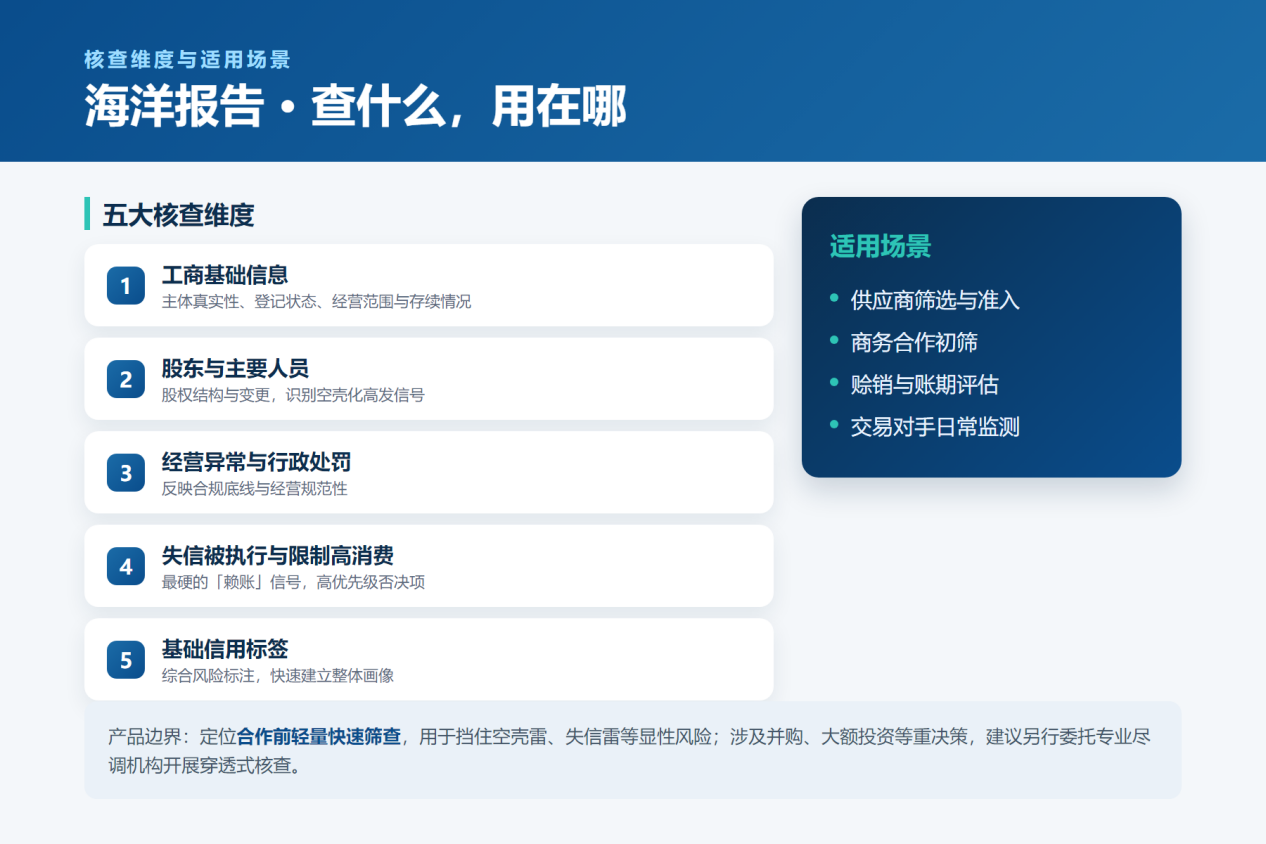Screen dimensions: 1266x844
Task: Click the list item "交易对手日常监测"
Action: (935, 427)
